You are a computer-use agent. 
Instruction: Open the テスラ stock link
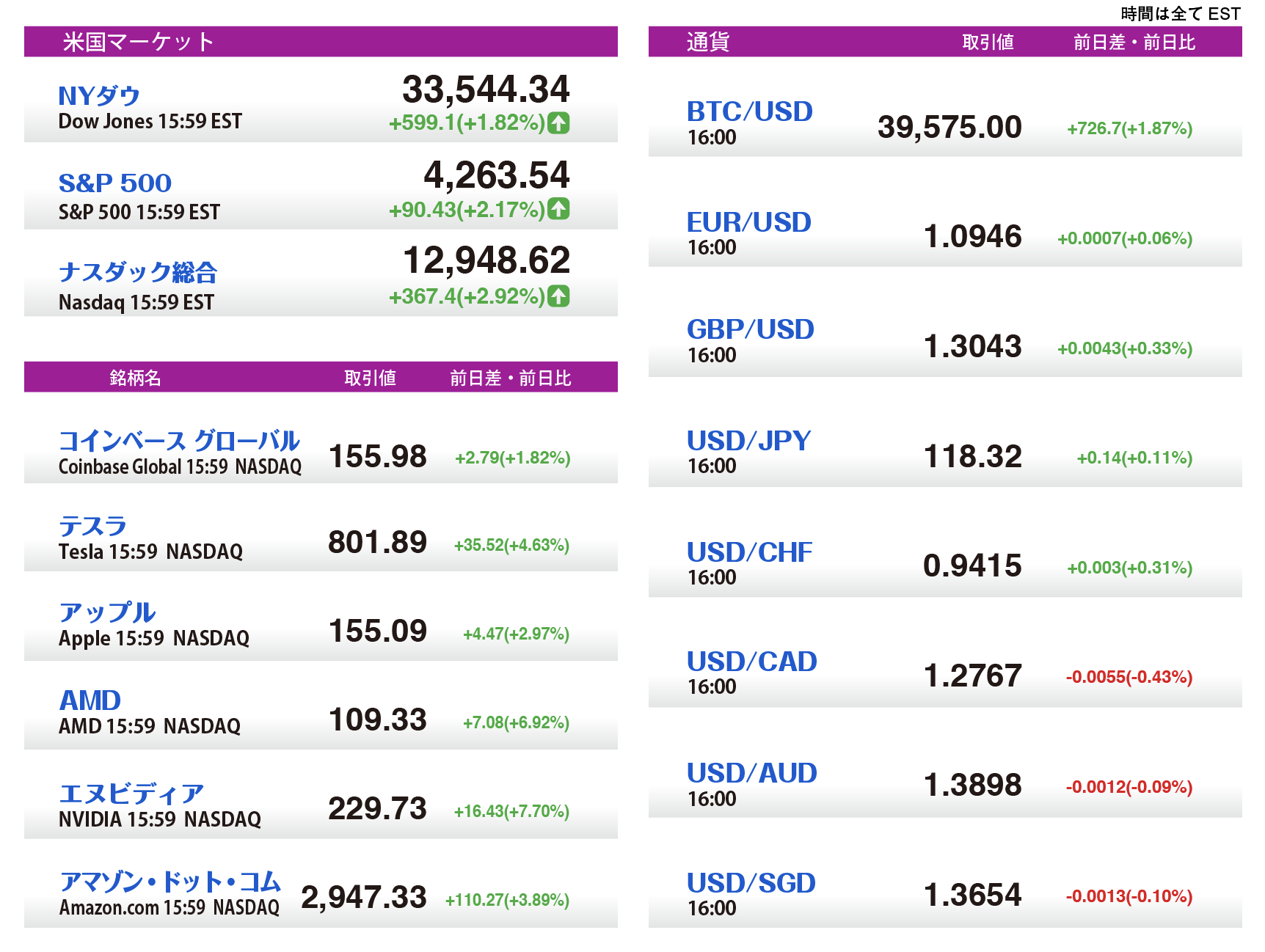(92, 526)
